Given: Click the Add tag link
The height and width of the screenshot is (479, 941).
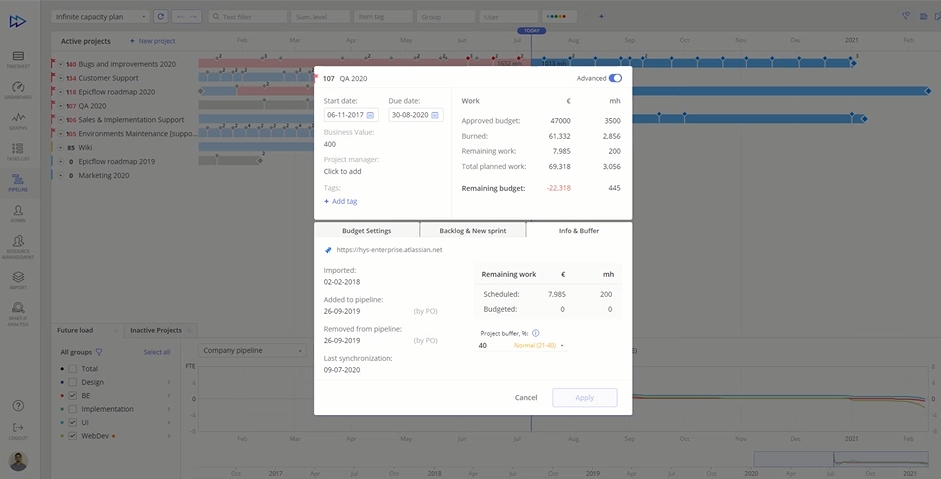Looking at the screenshot, I should click(x=342, y=201).
